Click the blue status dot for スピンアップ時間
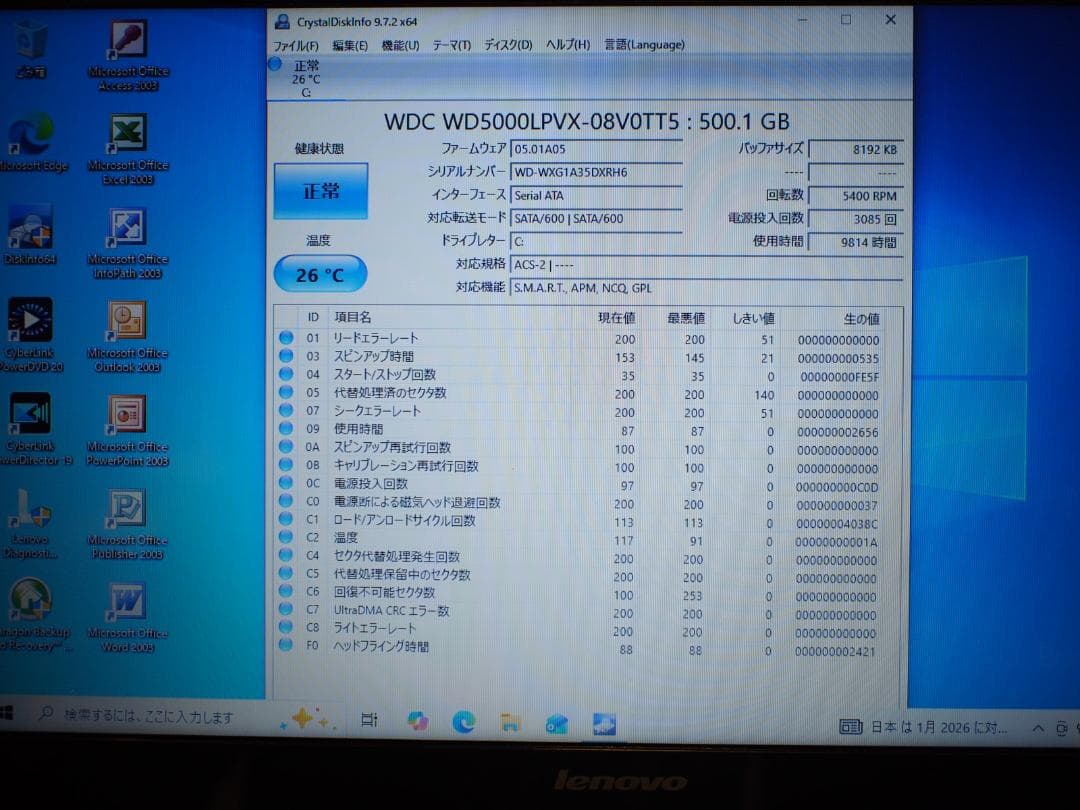The height and width of the screenshot is (810, 1080). click(286, 355)
